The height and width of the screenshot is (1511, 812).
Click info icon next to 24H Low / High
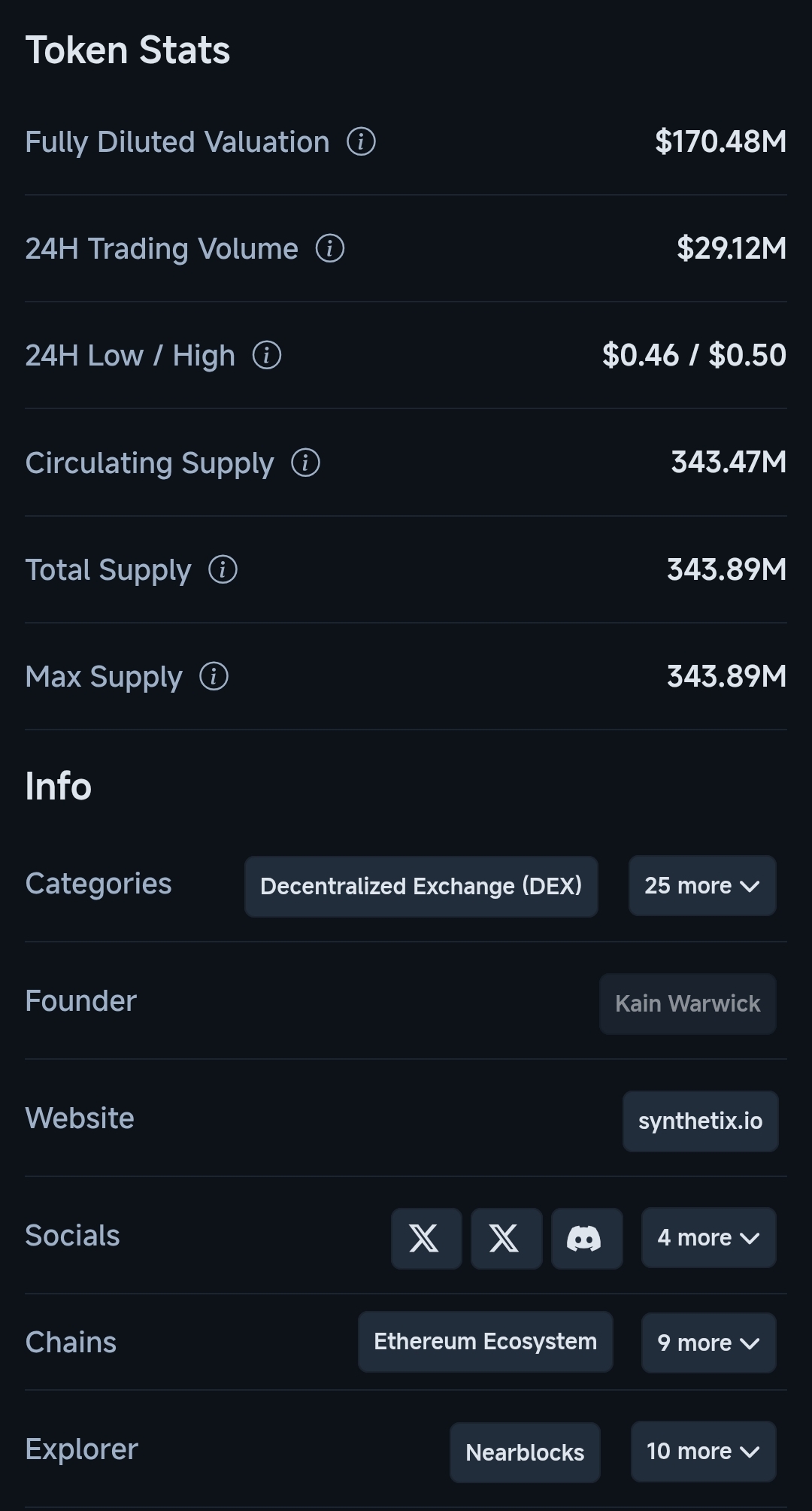266,355
